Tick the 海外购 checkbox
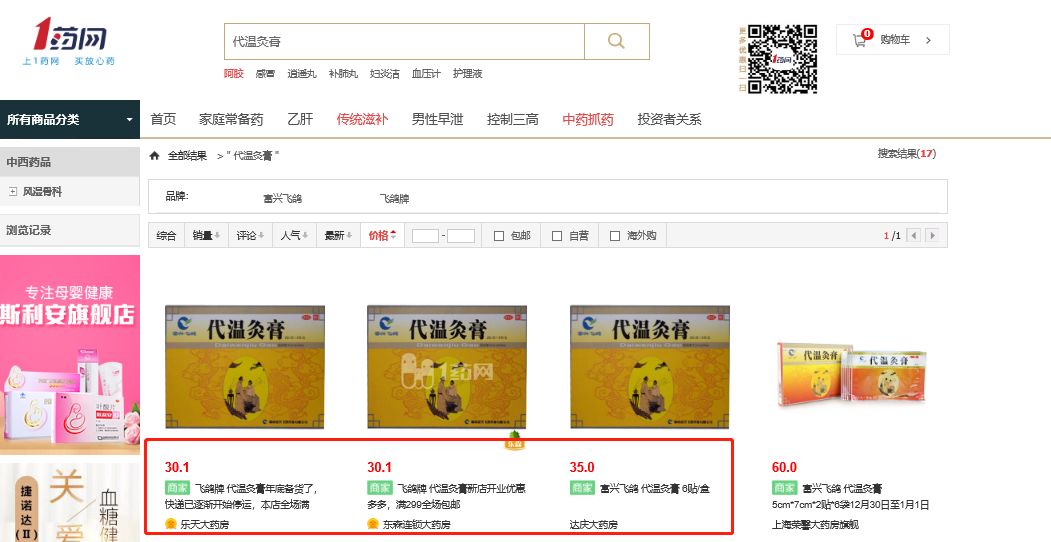Screen dimensions: 1051x542 click(x=615, y=236)
